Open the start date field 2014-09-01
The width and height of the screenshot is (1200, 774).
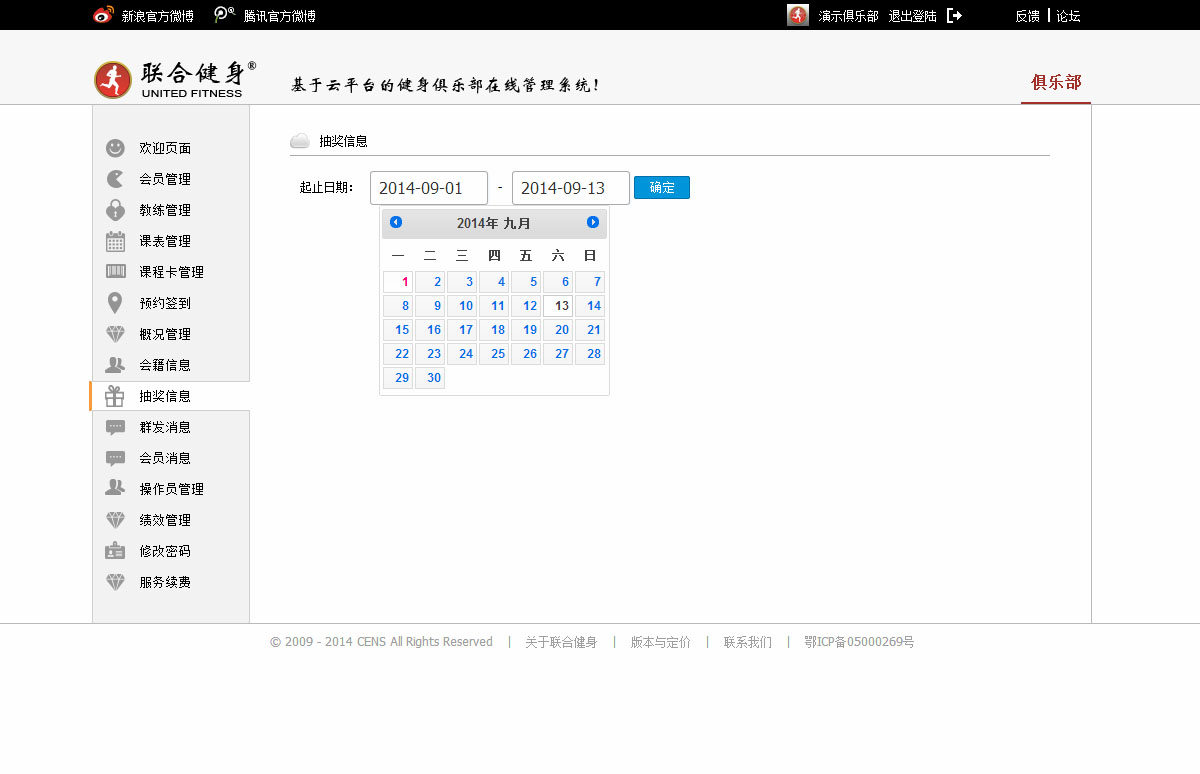point(429,188)
